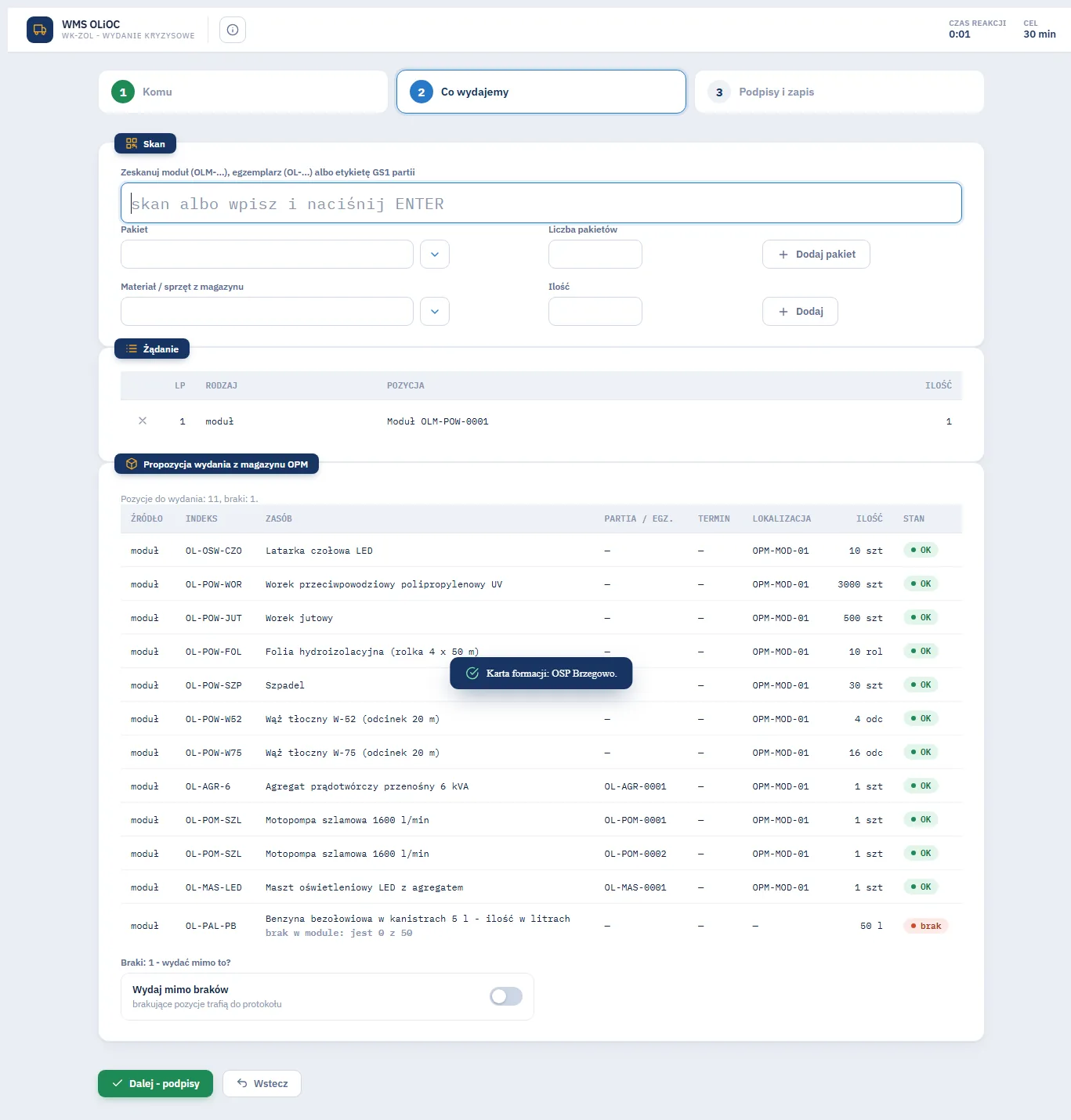
Task: Click batch number 'OL-POM-0002'
Action: (635, 854)
